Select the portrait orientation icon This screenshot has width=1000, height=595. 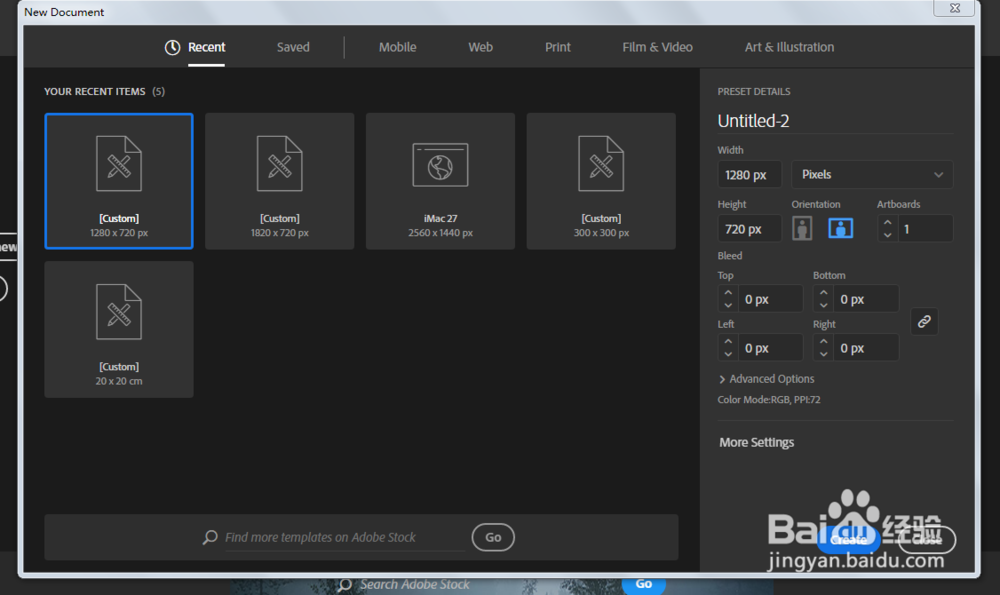(802, 228)
